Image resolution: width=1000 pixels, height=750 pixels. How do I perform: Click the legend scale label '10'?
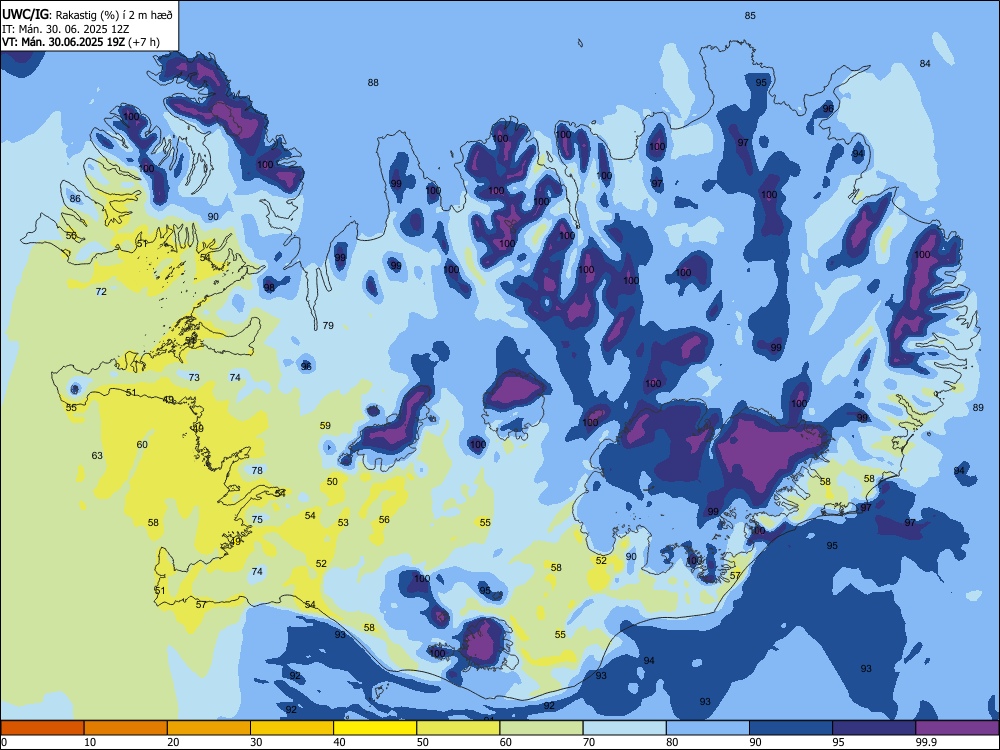point(90,742)
